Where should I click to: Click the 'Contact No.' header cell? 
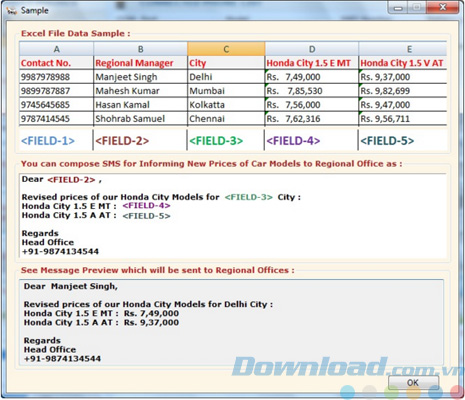point(56,63)
